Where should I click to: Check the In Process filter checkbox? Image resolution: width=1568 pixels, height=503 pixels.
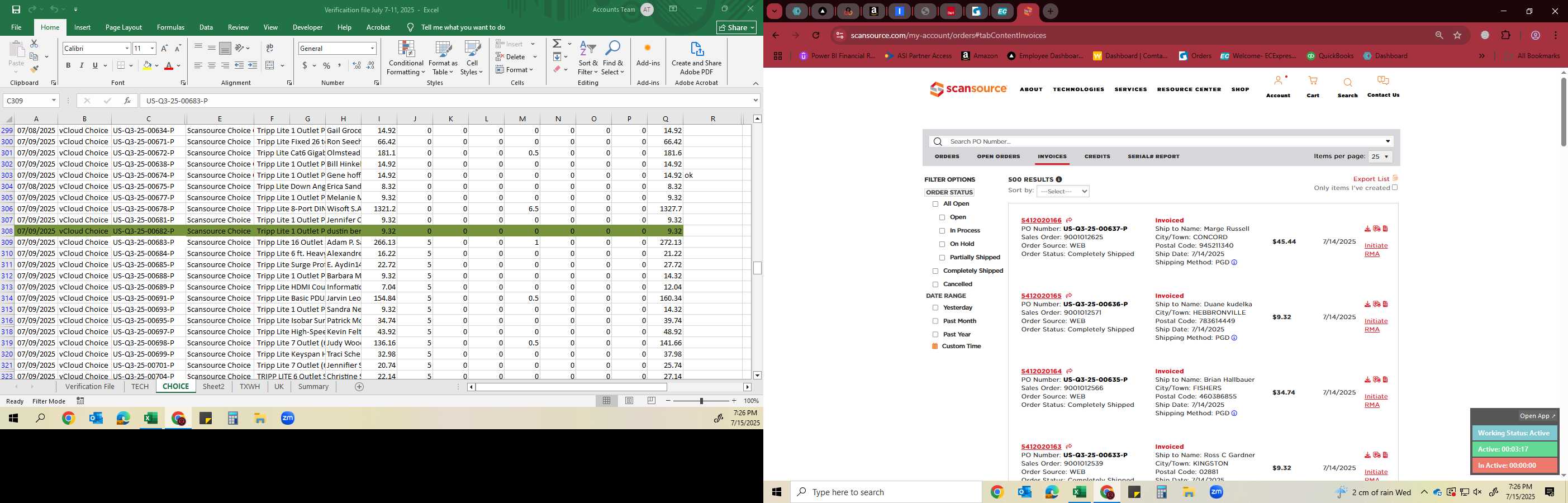pos(942,231)
